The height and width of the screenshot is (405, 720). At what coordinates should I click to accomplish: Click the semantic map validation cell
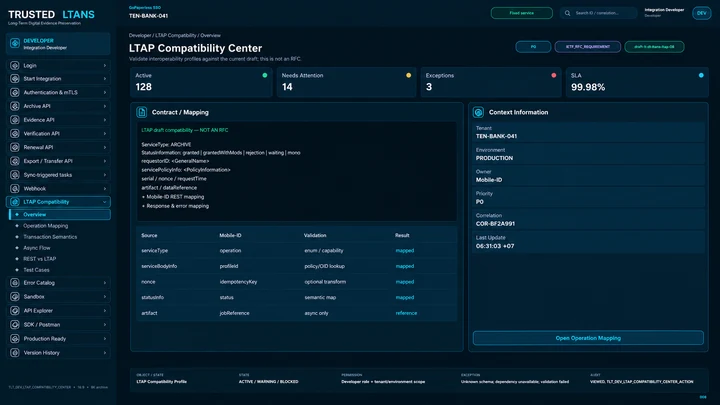pos(320,298)
